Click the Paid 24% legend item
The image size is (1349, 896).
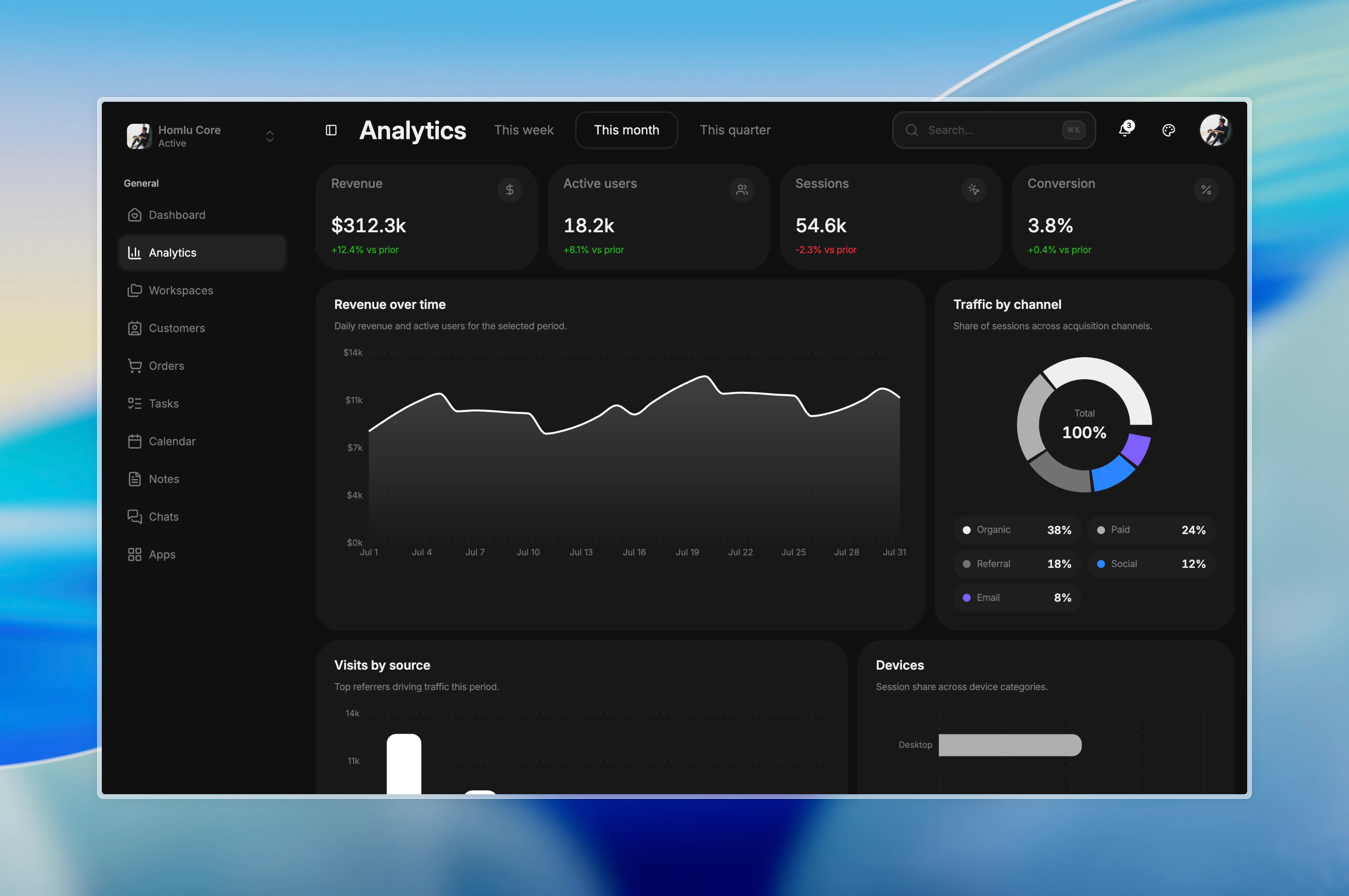click(1151, 530)
